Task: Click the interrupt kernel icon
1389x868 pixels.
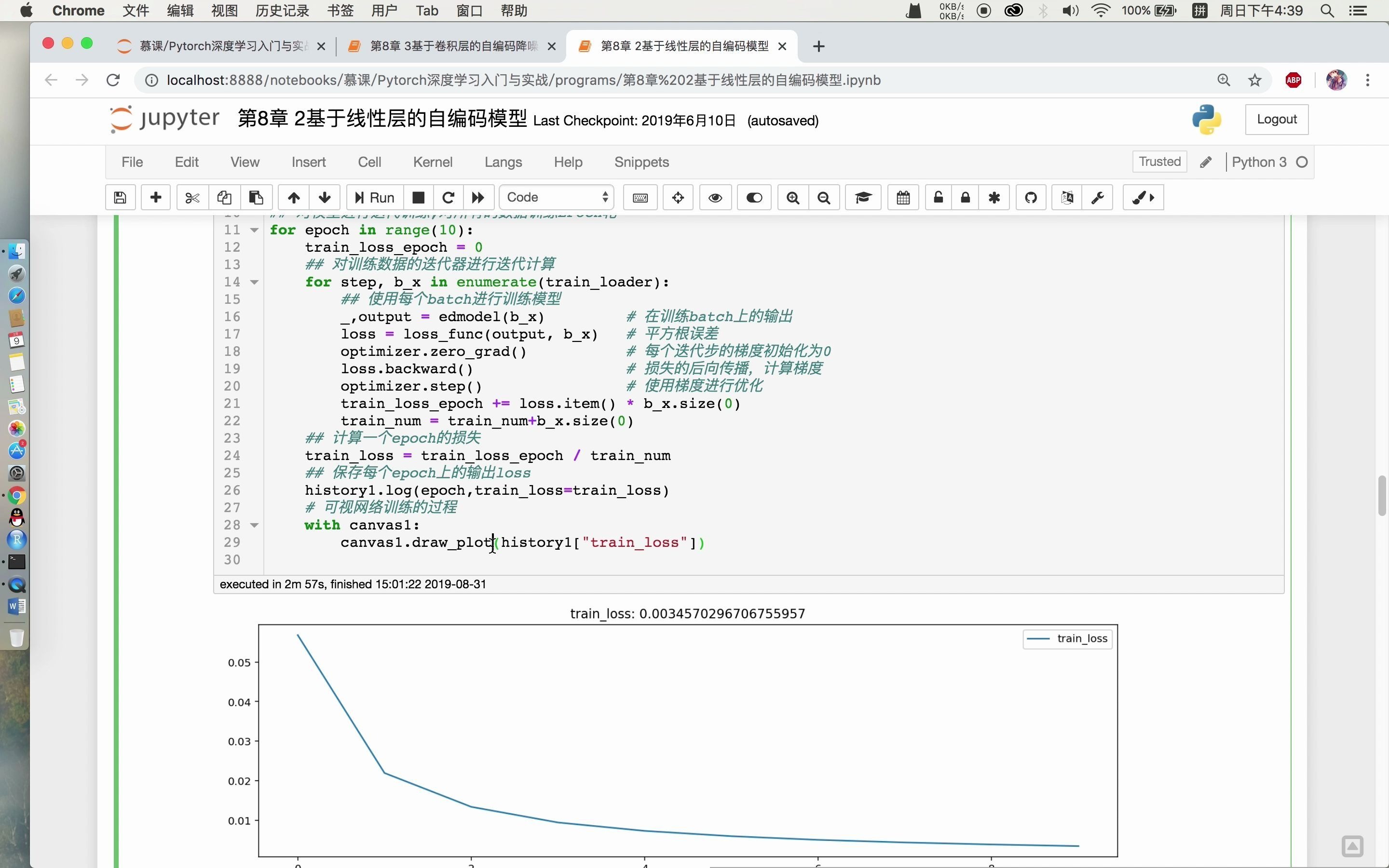Action: tap(418, 197)
